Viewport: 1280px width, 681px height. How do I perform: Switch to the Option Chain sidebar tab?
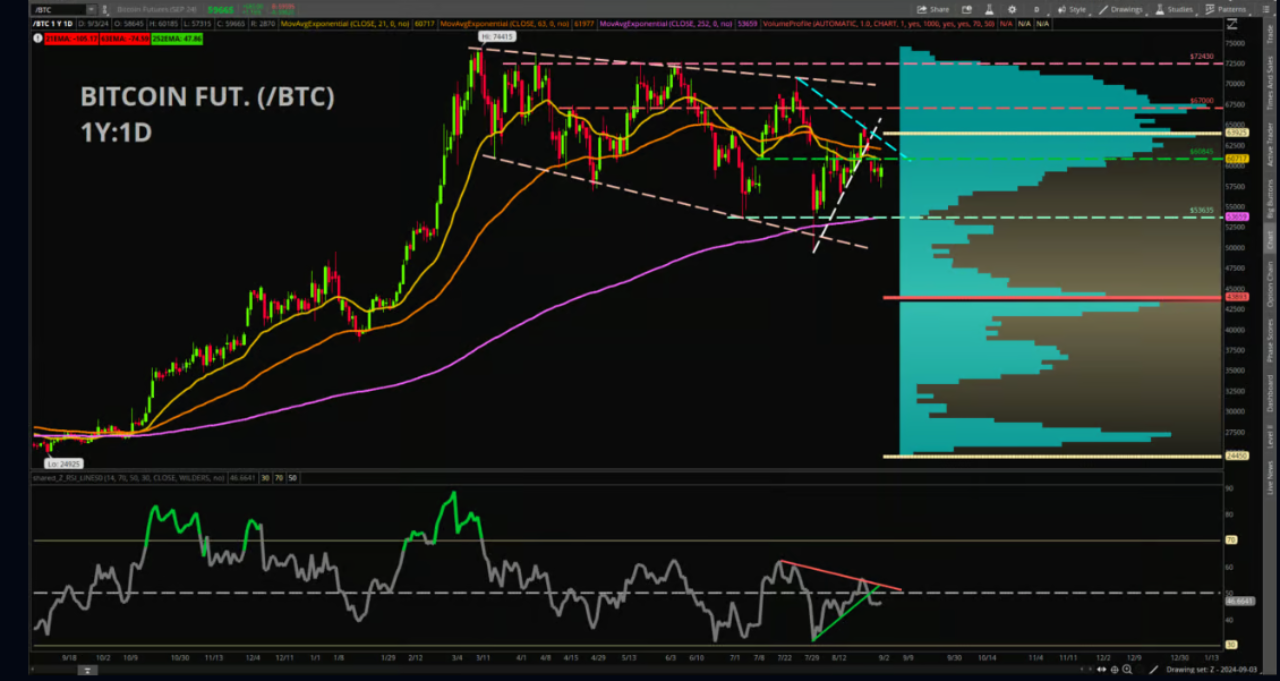[1271, 283]
